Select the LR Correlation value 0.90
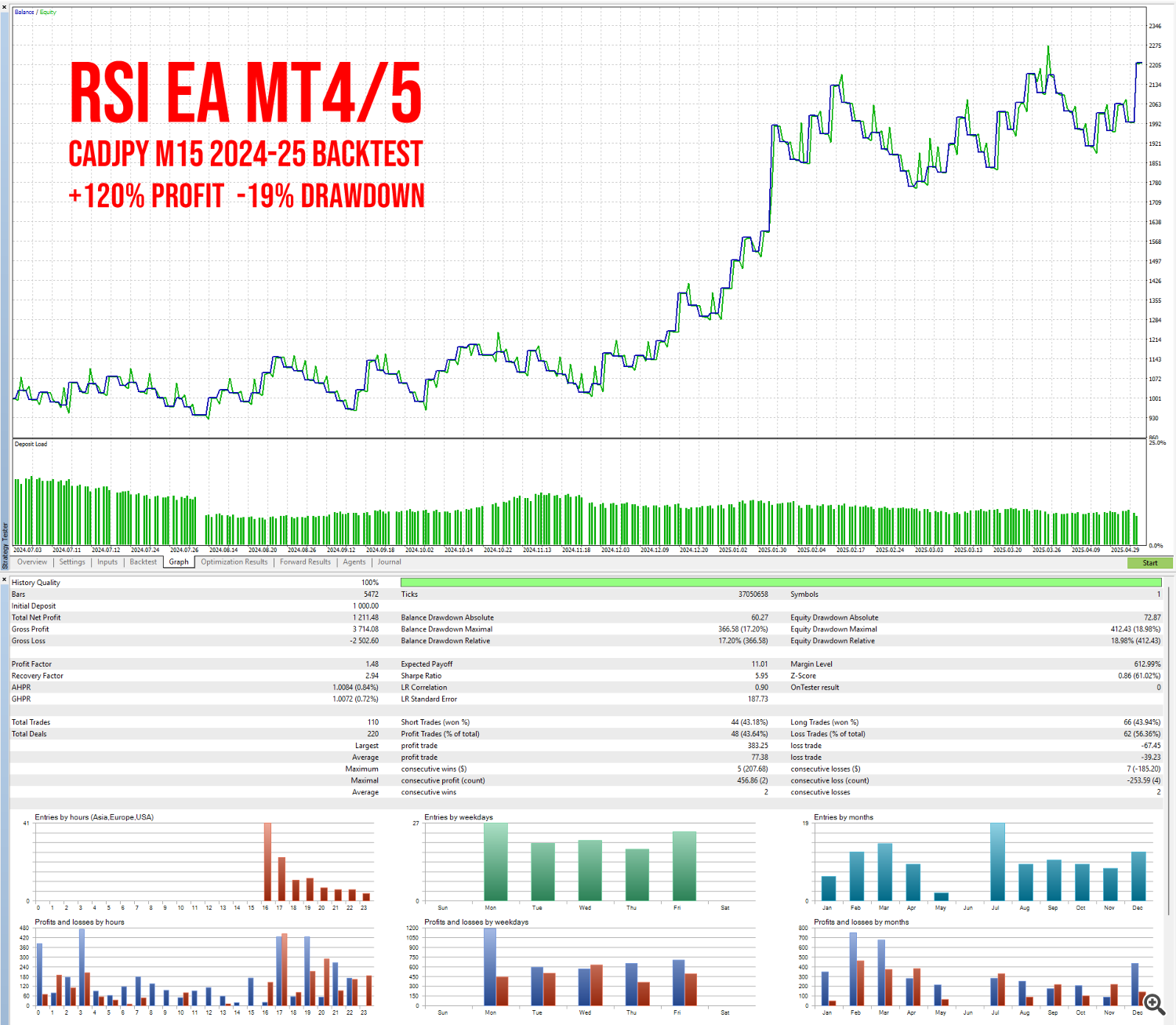The image size is (1176, 1025). (x=761, y=688)
